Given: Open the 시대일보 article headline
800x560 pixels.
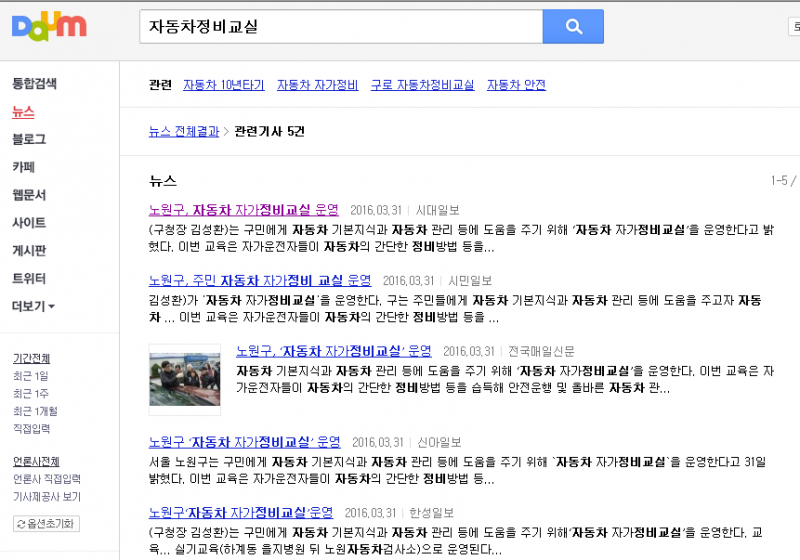Looking at the screenshot, I should 244,210.
